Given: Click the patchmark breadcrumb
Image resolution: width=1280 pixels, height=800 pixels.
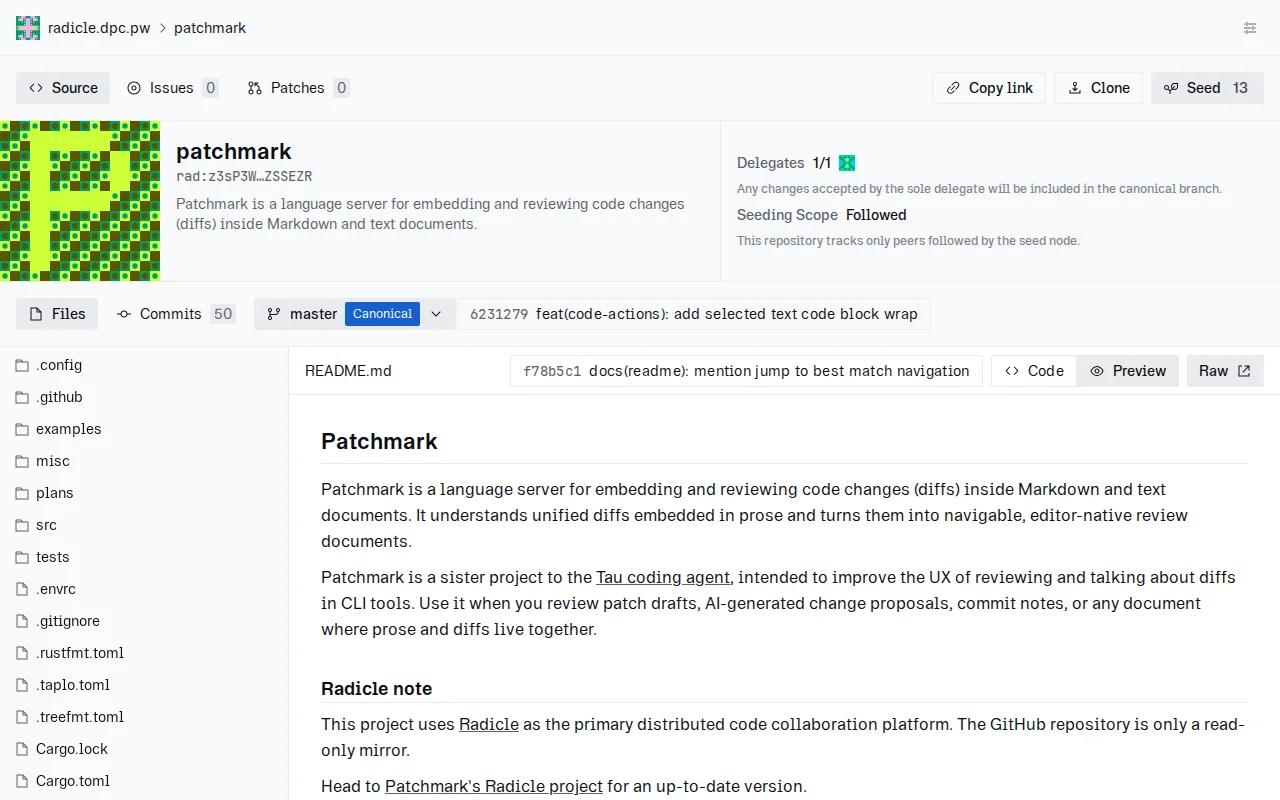Looking at the screenshot, I should pos(210,28).
